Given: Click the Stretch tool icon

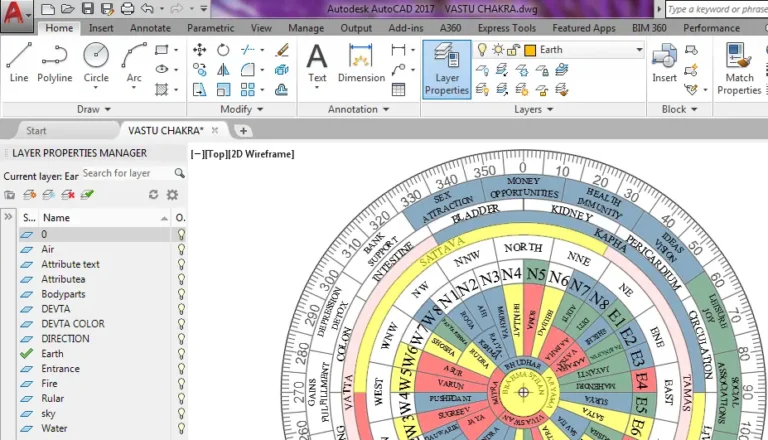Looking at the screenshot, I should pyautogui.click(x=199, y=90).
